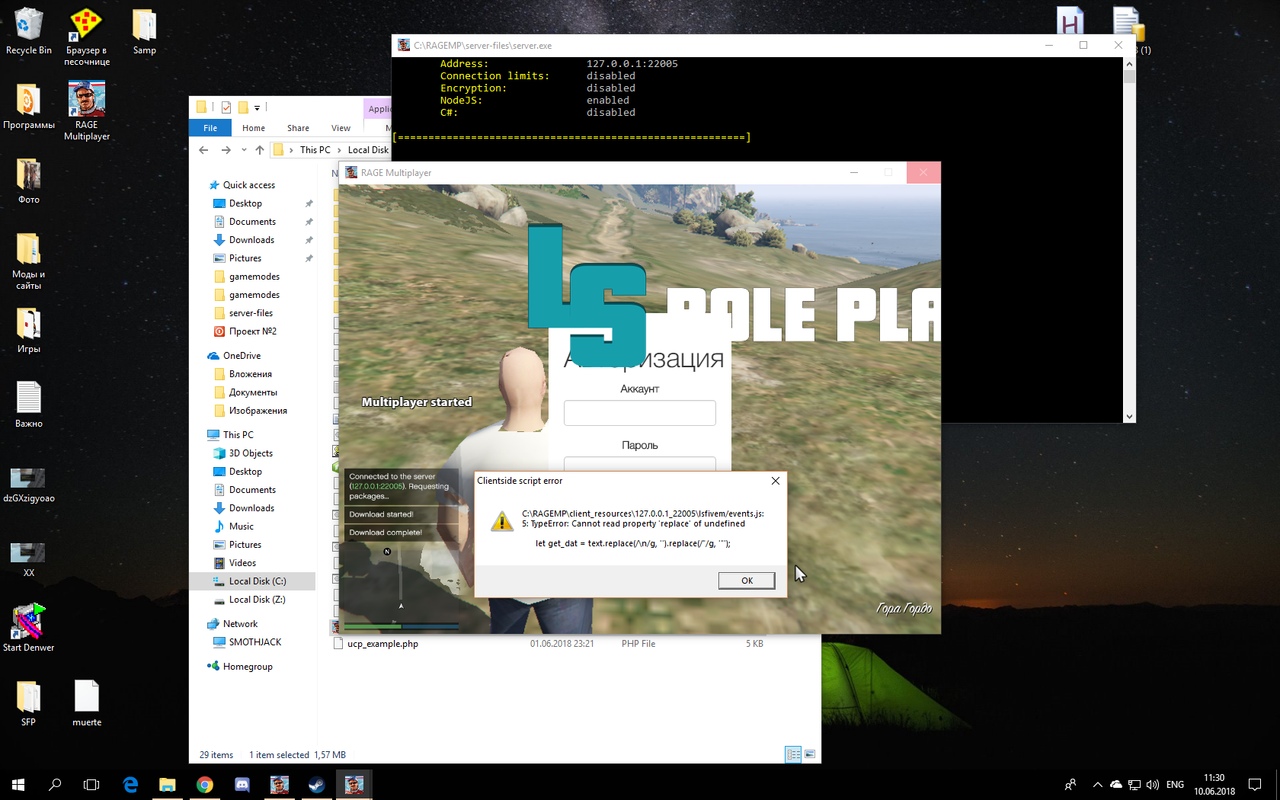This screenshot has height=800, width=1280.
Task: Select Homegroup in navigation pane
Action: (x=247, y=667)
